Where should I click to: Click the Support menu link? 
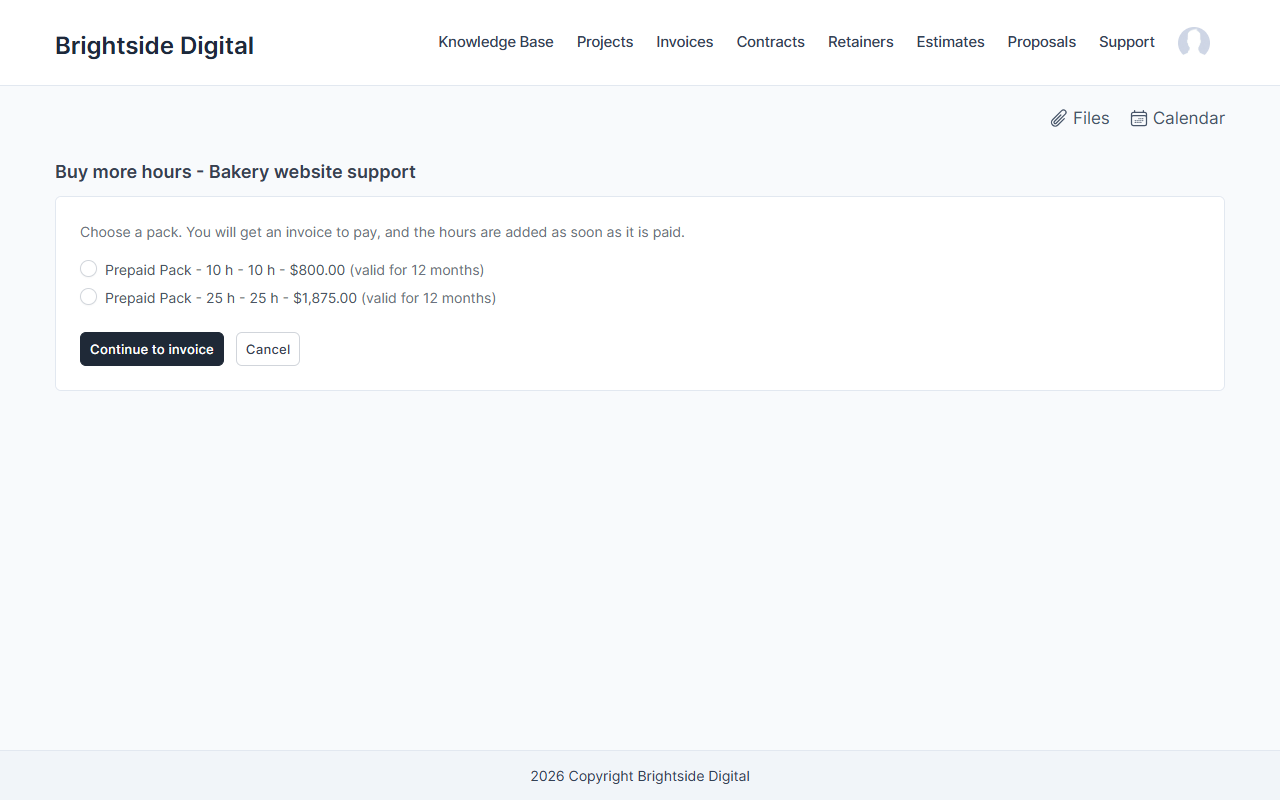pyautogui.click(x=1127, y=42)
